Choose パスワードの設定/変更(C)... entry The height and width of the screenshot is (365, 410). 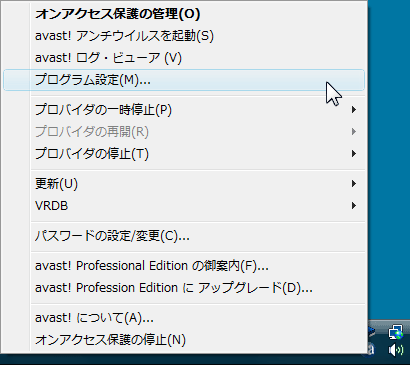[x=184, y=236]
